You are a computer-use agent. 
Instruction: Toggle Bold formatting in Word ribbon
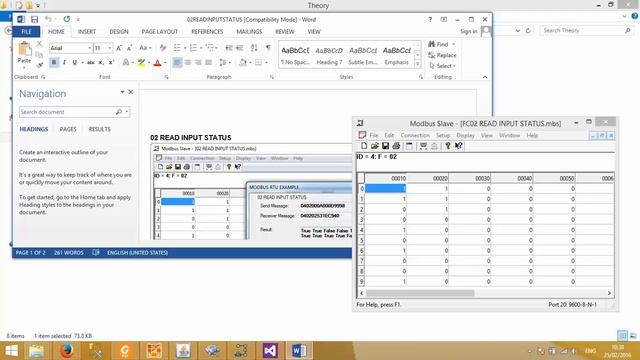pos(54,62)
